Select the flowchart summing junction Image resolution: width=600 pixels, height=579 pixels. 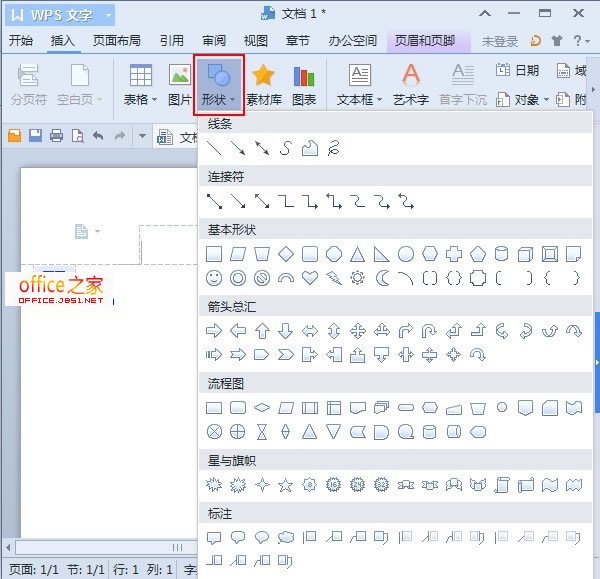tap(214, 432)
